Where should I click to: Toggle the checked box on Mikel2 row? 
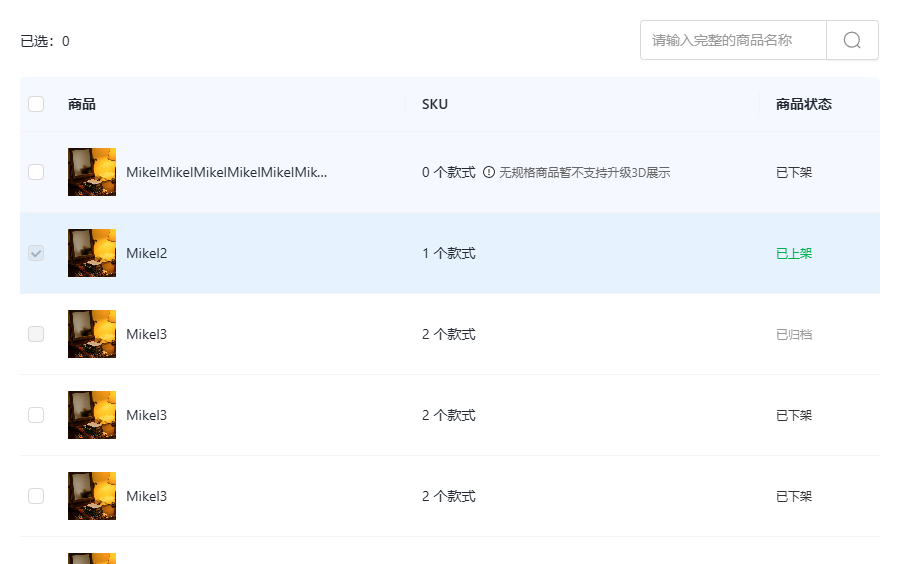click(x=36, y=253)
